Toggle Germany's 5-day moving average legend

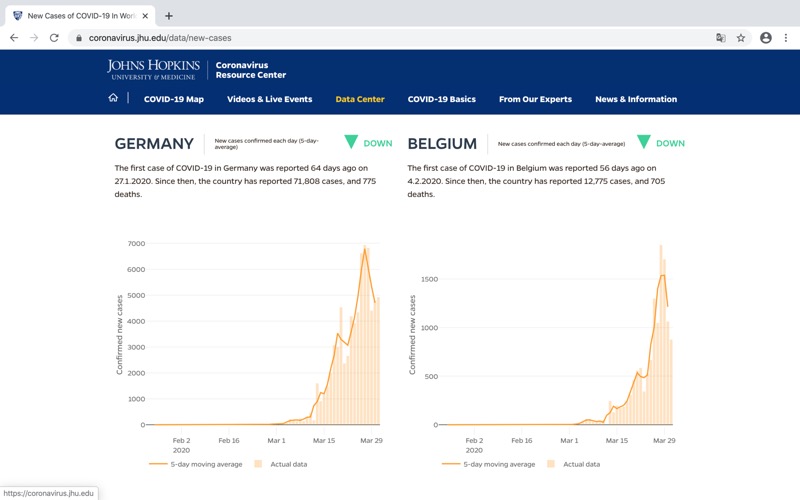point(194,464)
